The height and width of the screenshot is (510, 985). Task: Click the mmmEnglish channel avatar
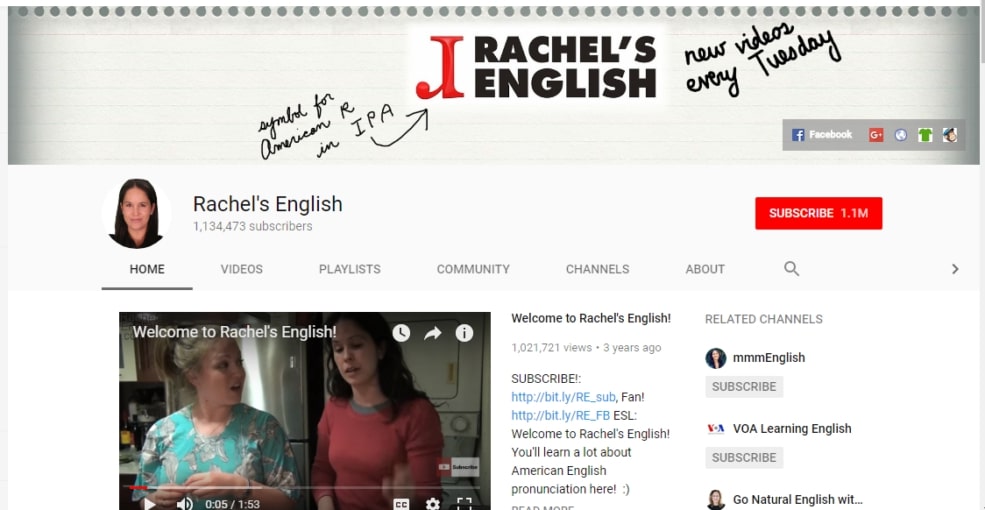tap(716, 358)
